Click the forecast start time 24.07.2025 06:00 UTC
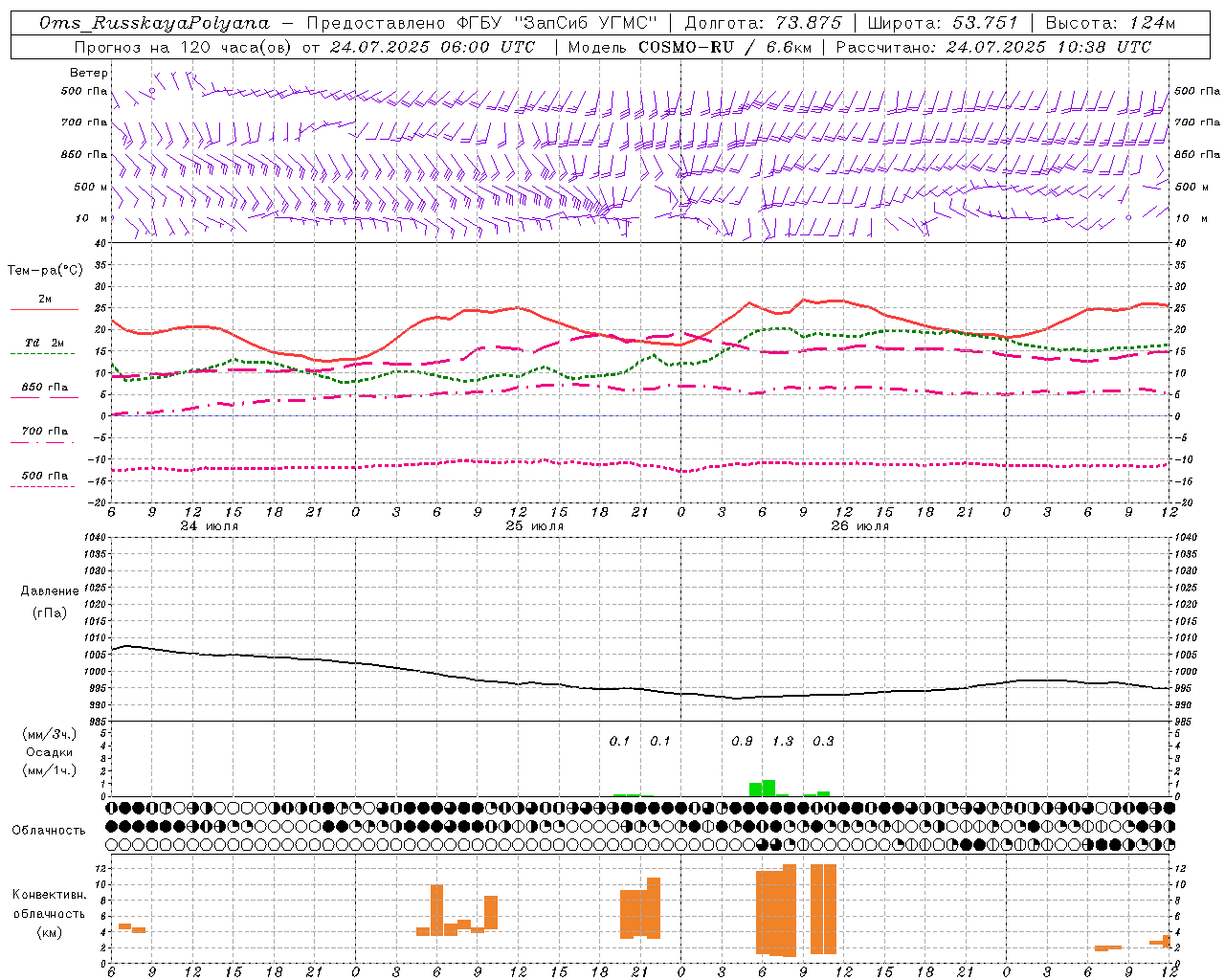 [x=433, y=47]
